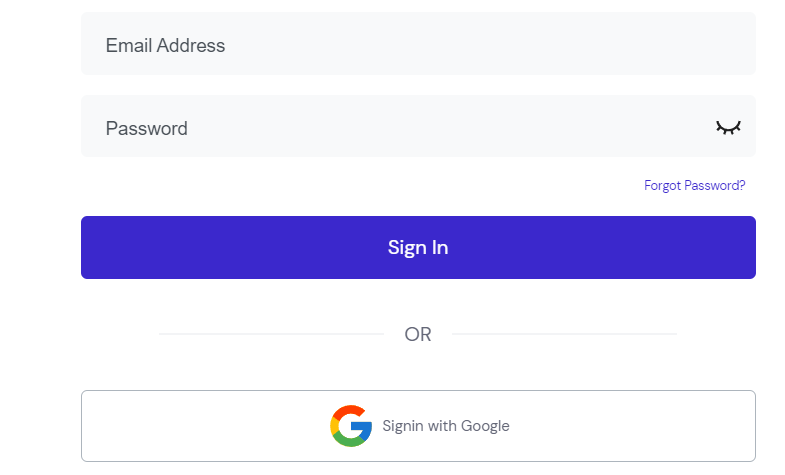
Task: Select the multicolored G icon
Action: [351, 426]
